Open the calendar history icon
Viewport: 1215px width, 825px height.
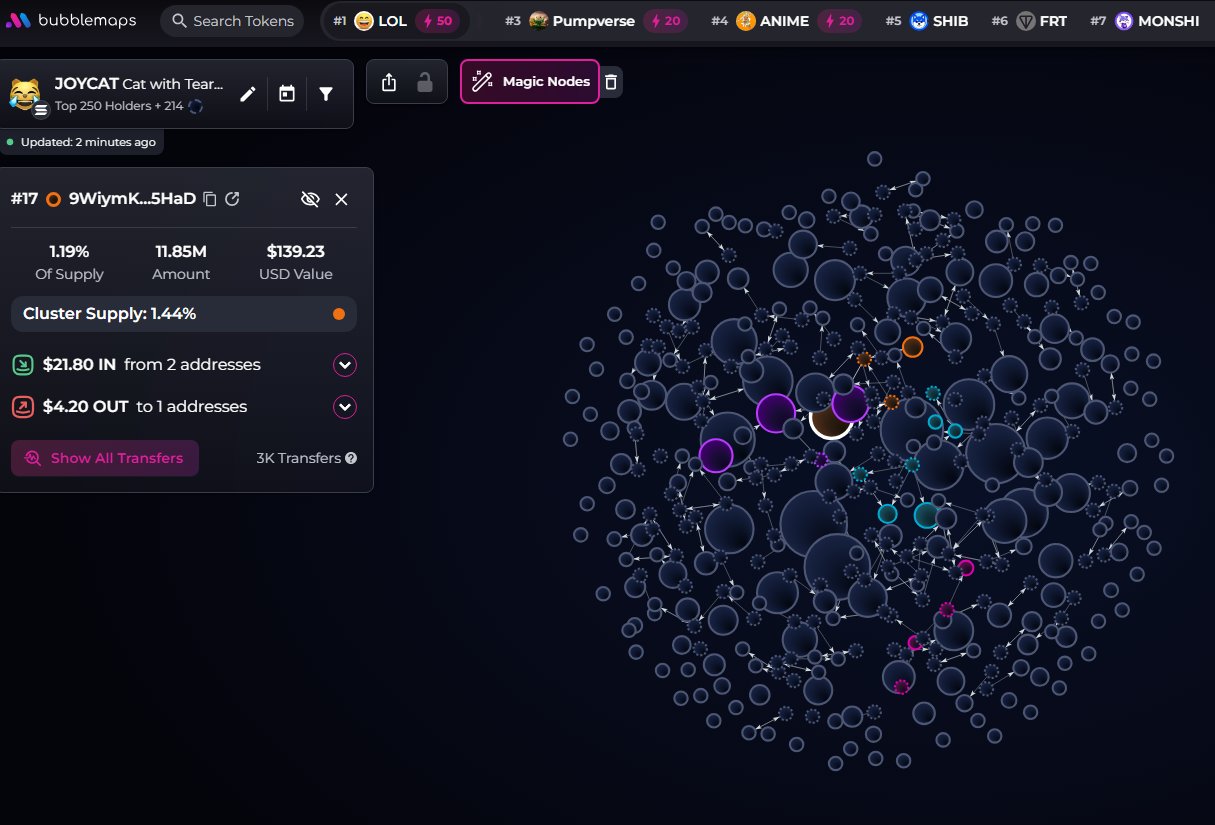(287, 94)
